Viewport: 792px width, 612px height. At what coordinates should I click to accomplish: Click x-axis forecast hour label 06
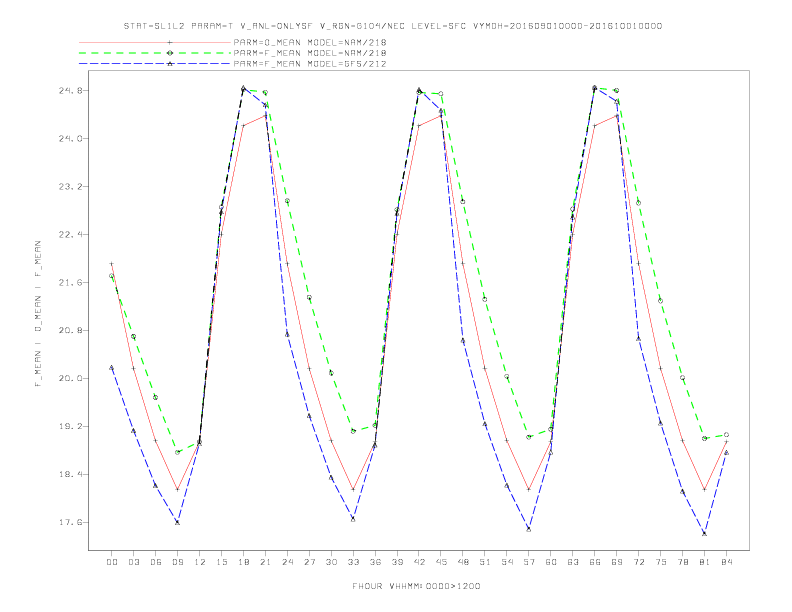point(156,562)
